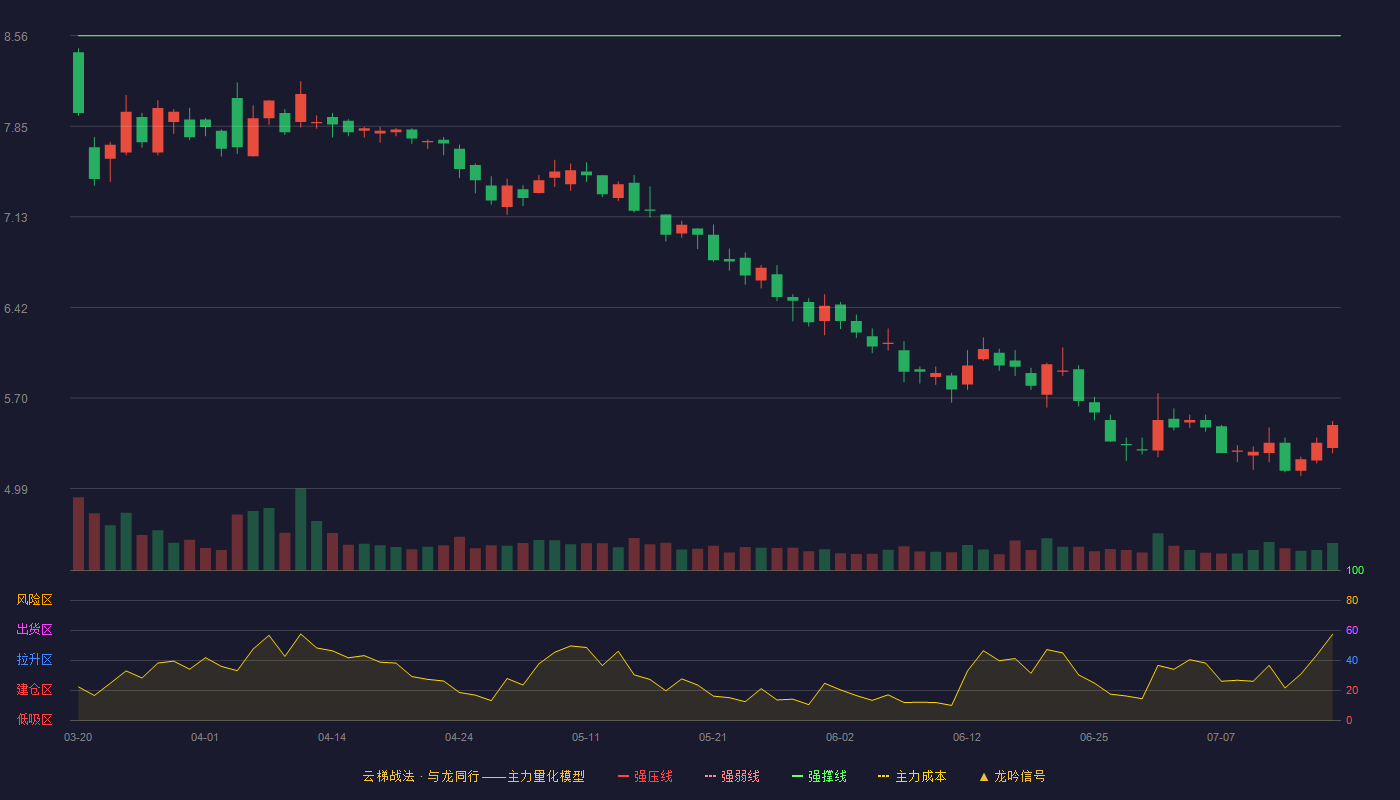
Task: Click the 04-01 date label
Action: click(205, 737)
